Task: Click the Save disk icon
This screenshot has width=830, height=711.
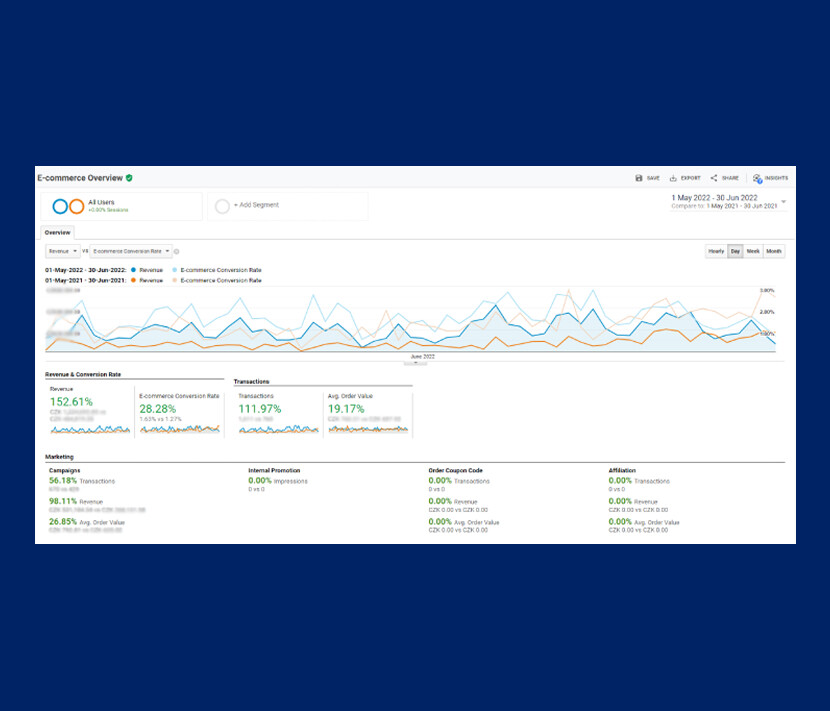Action: pos(639,178)
